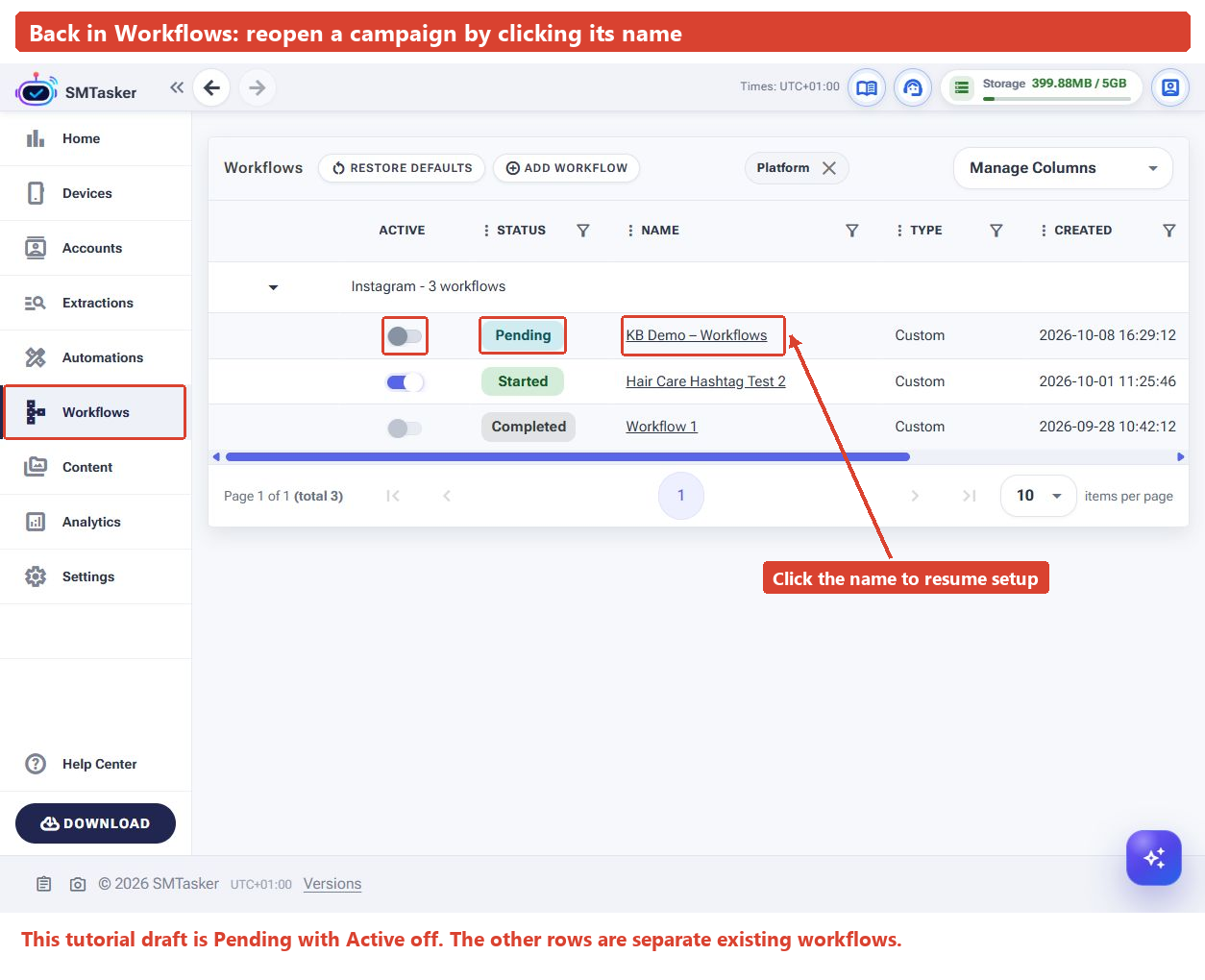This screenshot has width=1205, height=980.
Task: Open the items per page dropdown
Action: click(1038, 496)
